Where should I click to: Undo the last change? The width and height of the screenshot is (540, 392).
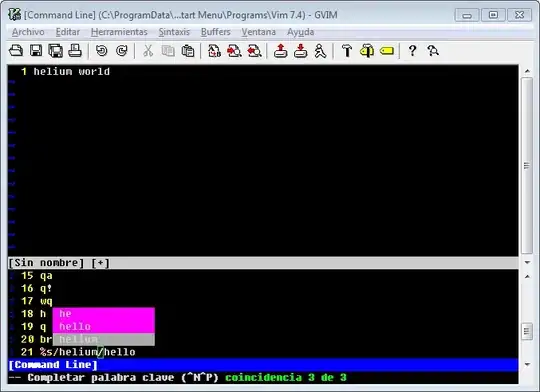tap(102, 51)
